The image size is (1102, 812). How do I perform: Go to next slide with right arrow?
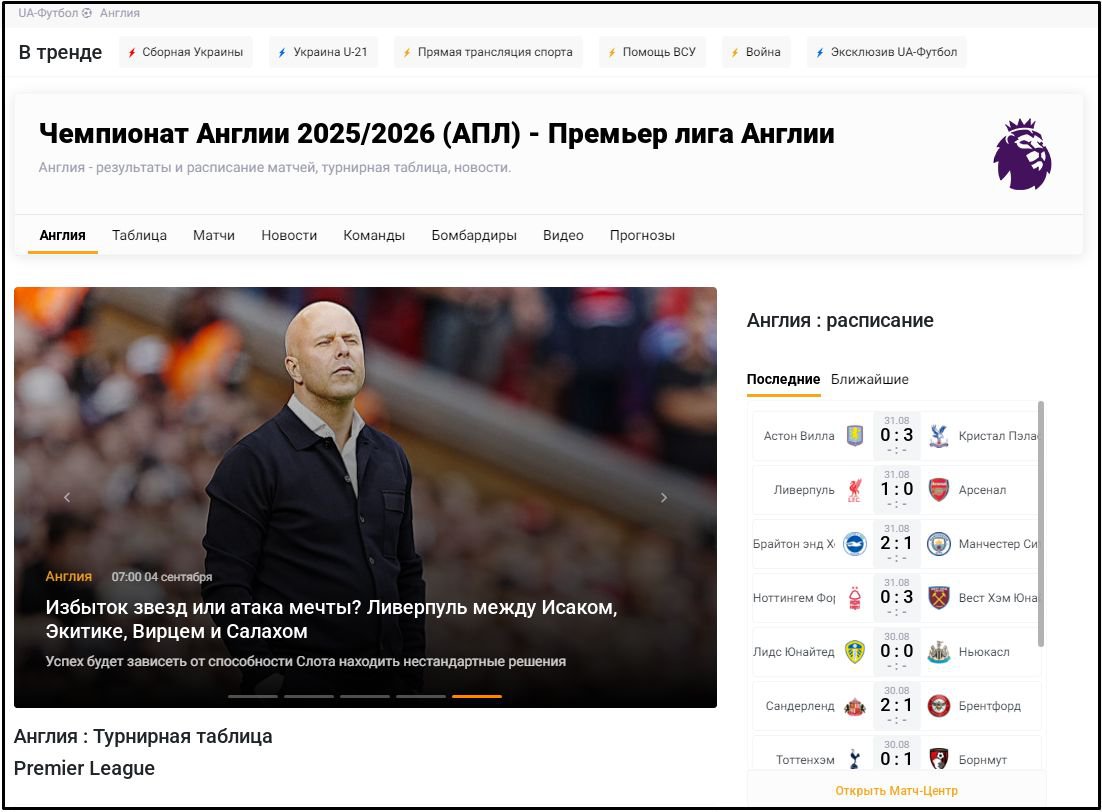click(663, 498)
